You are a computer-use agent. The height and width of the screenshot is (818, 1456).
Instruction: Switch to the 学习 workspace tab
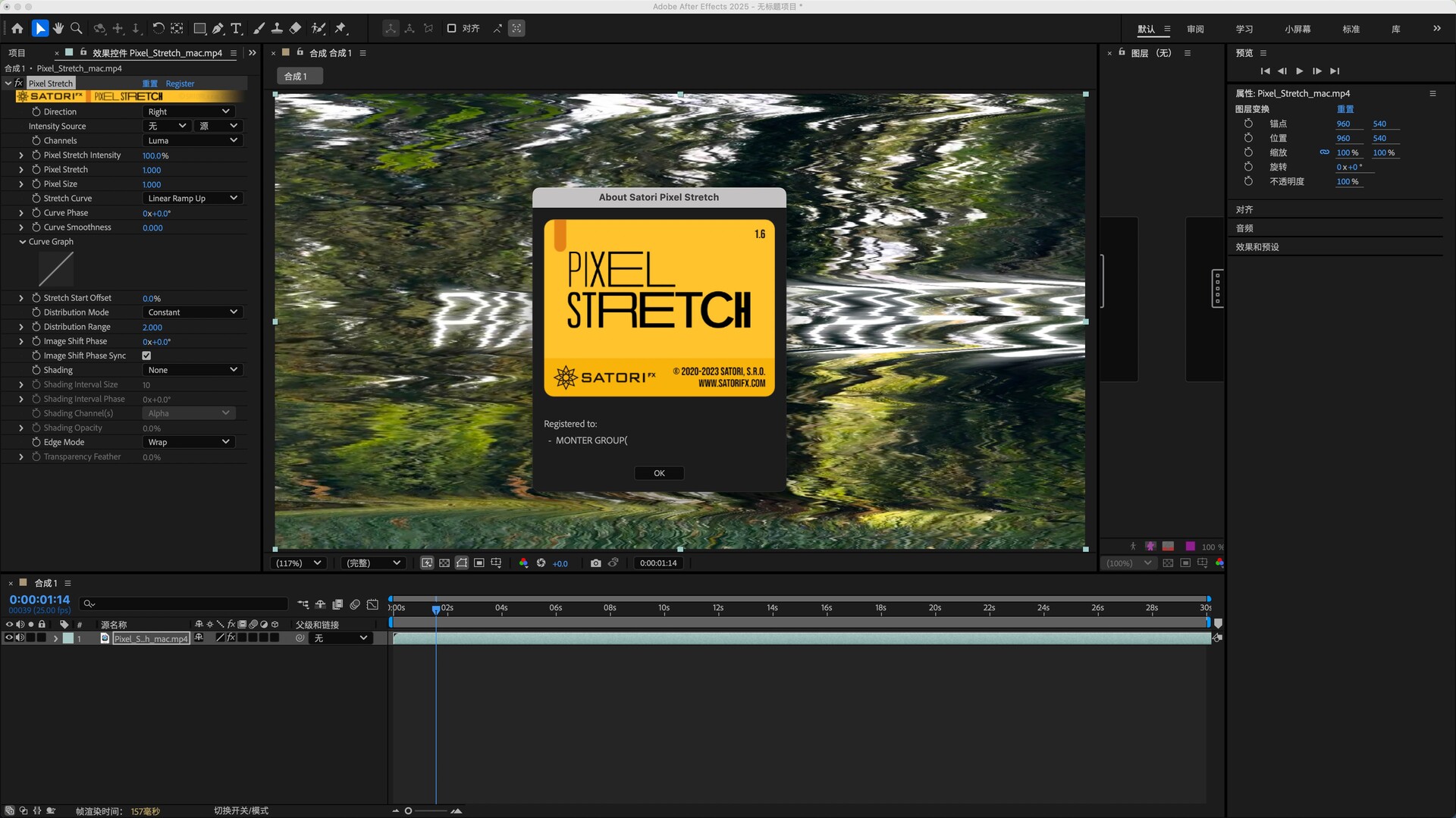pos(1244,29)
